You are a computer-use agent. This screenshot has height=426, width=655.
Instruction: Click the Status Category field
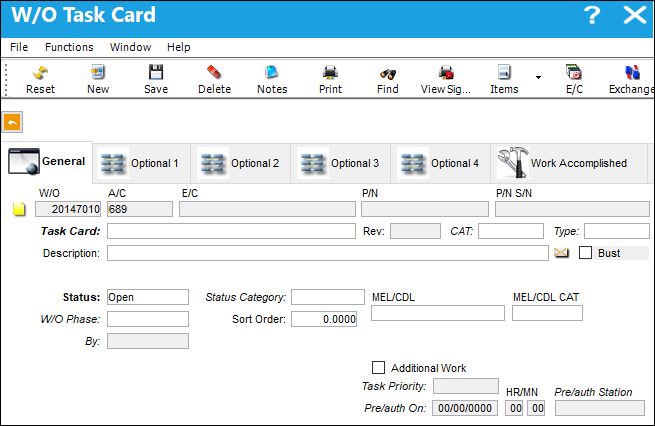[328, 297]
